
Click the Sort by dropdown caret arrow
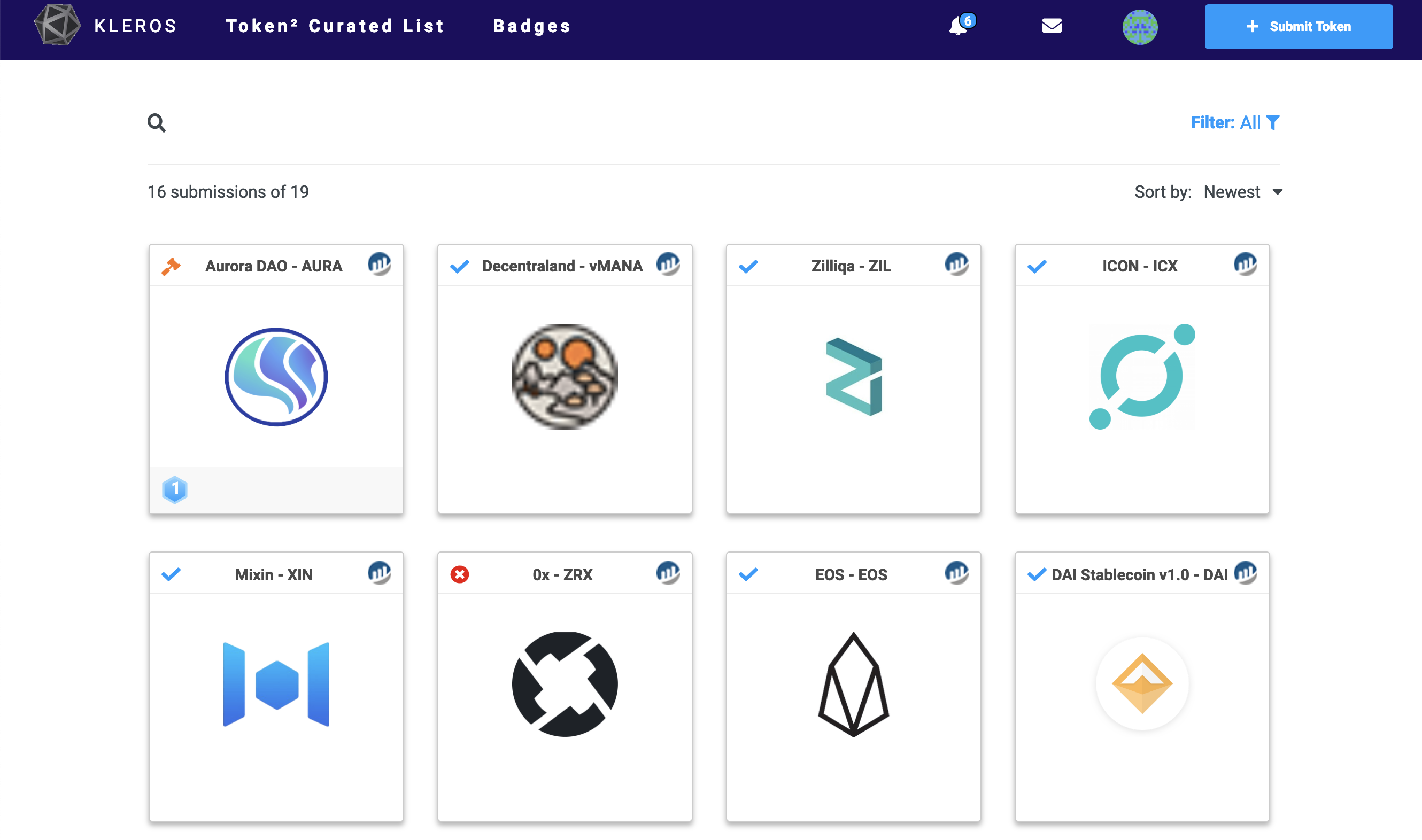[x=1278, y=192]
